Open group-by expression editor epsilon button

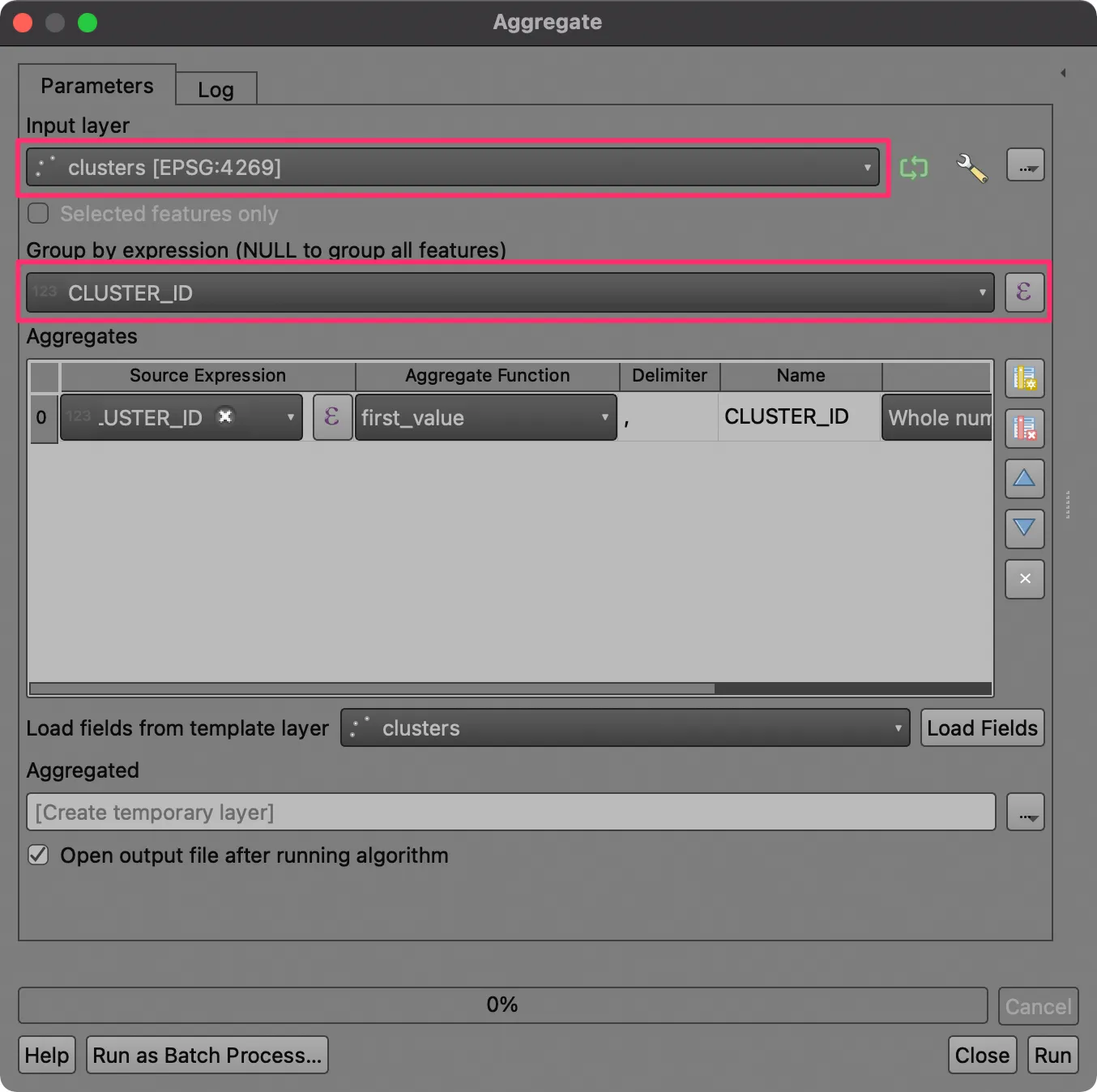pos(1024,292)
